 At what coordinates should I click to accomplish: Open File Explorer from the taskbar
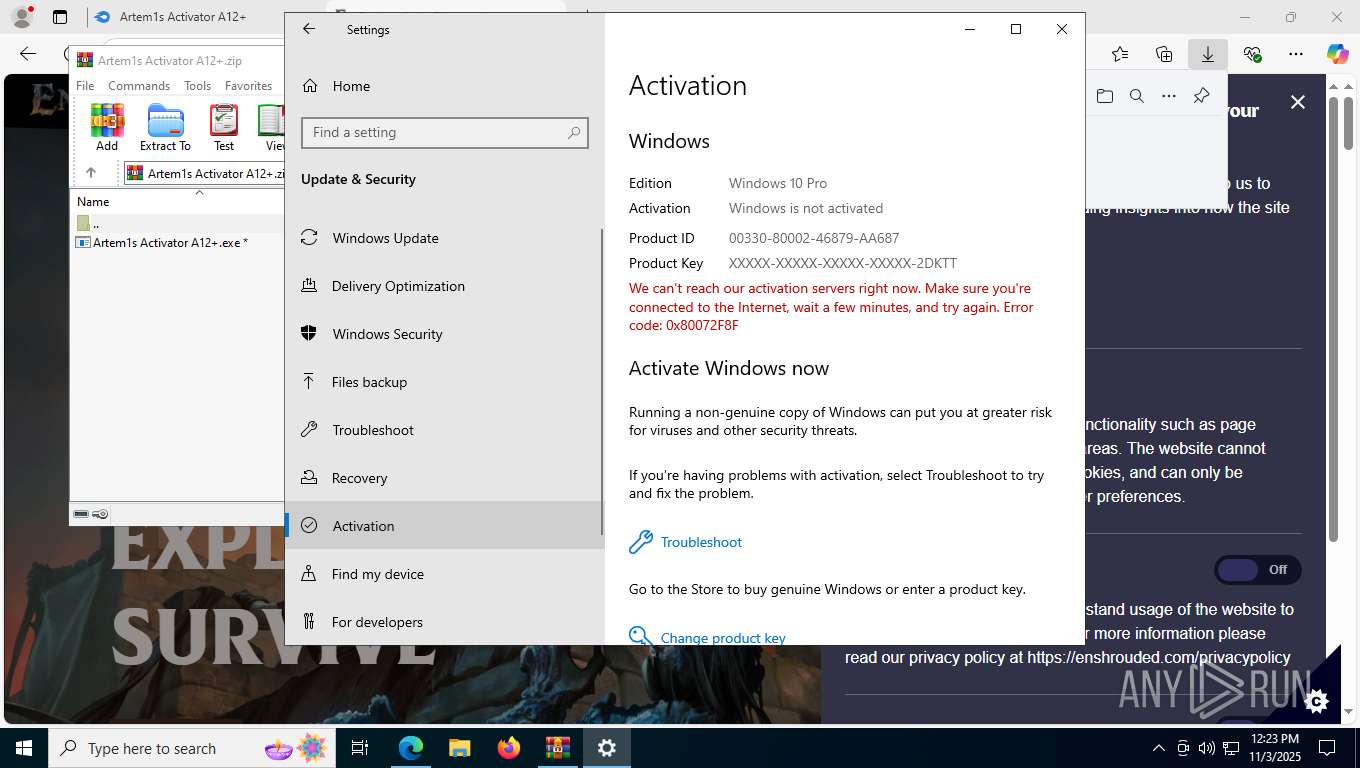click(459, 748)
